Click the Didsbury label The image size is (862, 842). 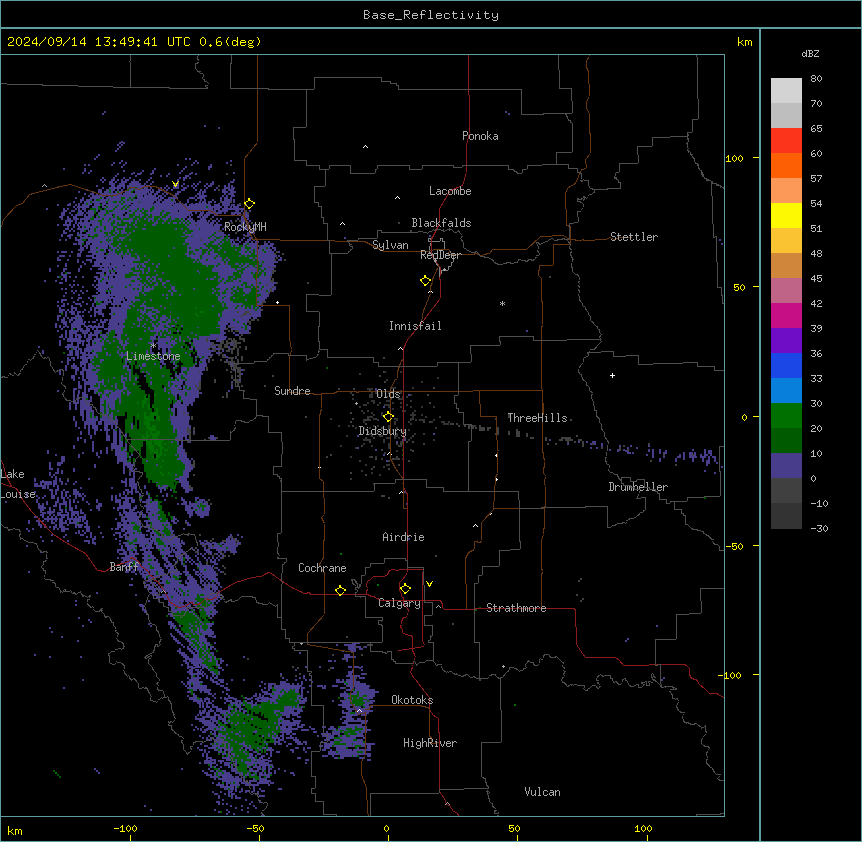tap(383, 431)
